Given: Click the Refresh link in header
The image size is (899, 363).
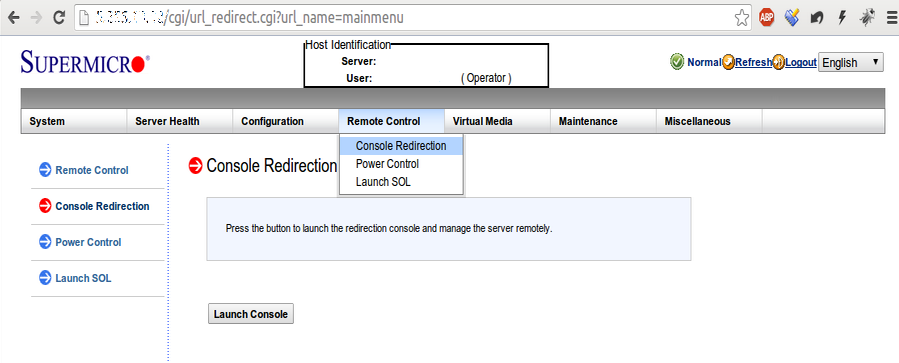Looking at the screenshot, I should 753,62.
